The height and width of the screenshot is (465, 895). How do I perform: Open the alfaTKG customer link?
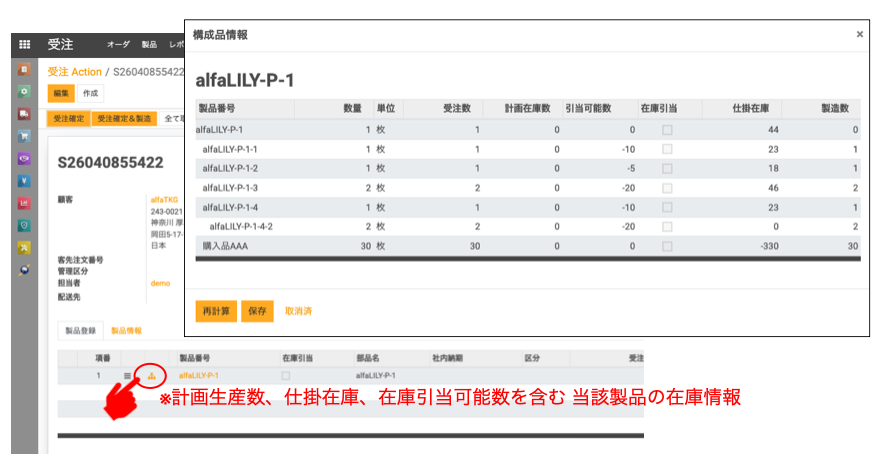coord(164,200)
